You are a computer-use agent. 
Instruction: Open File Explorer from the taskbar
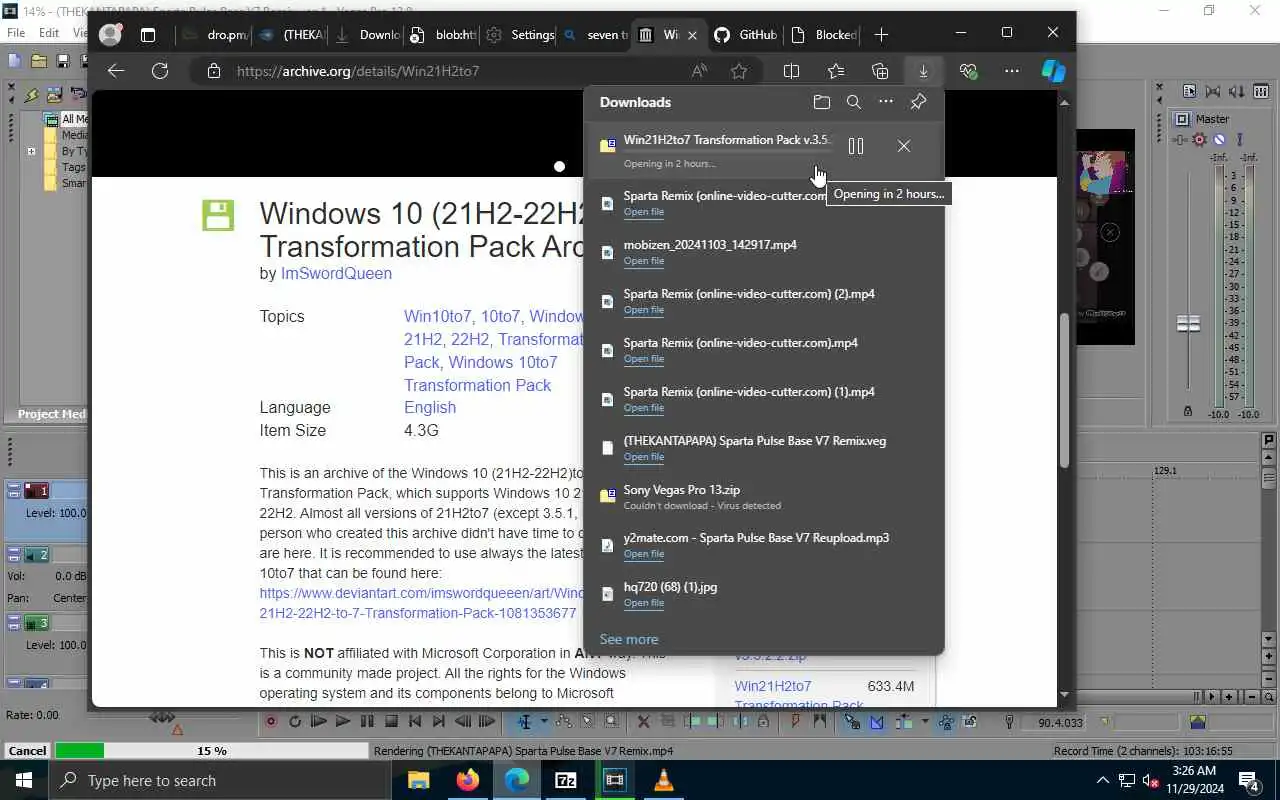(x=418, y=781)
